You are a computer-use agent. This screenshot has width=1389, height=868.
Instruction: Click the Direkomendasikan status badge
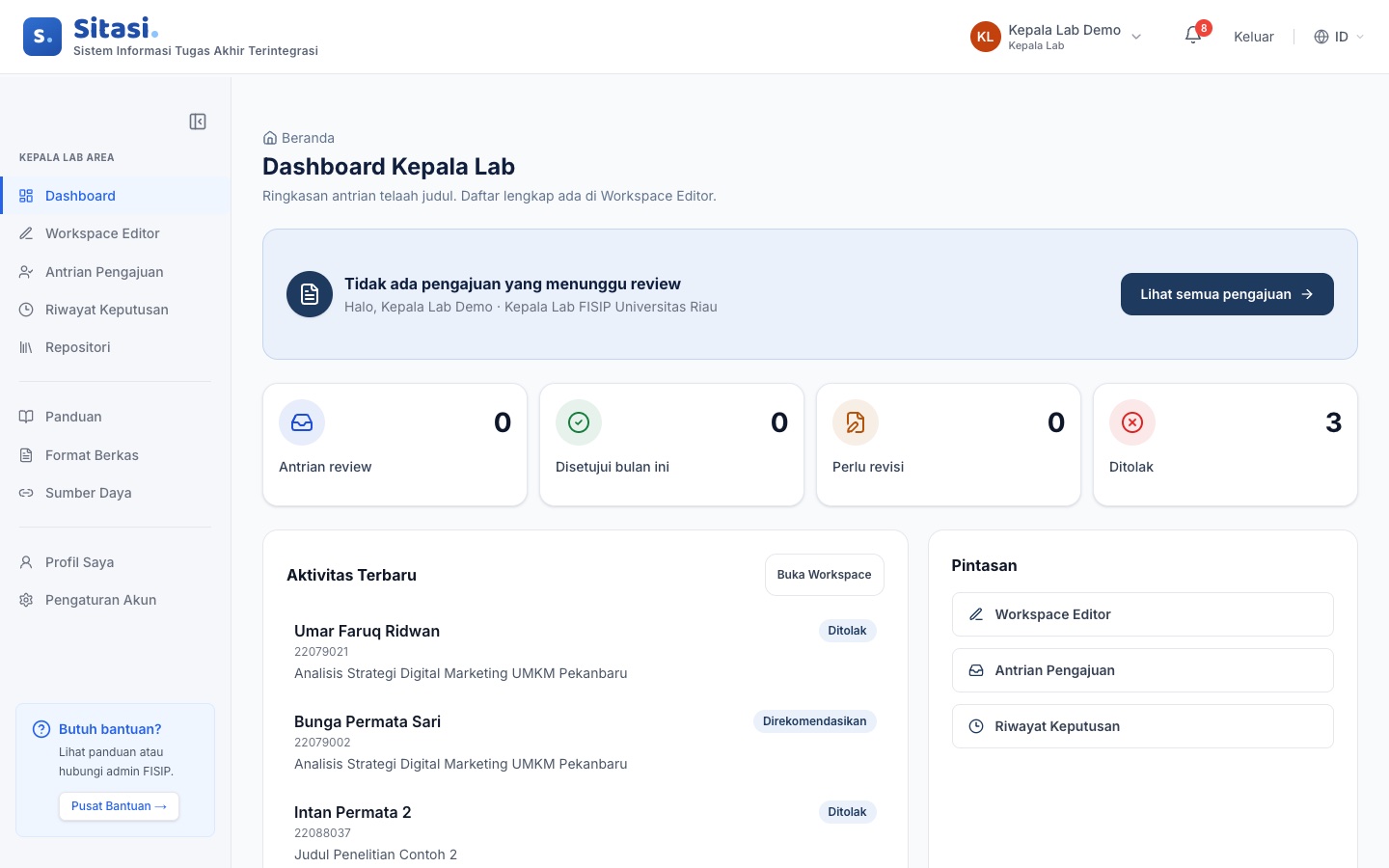coord(815,721)
